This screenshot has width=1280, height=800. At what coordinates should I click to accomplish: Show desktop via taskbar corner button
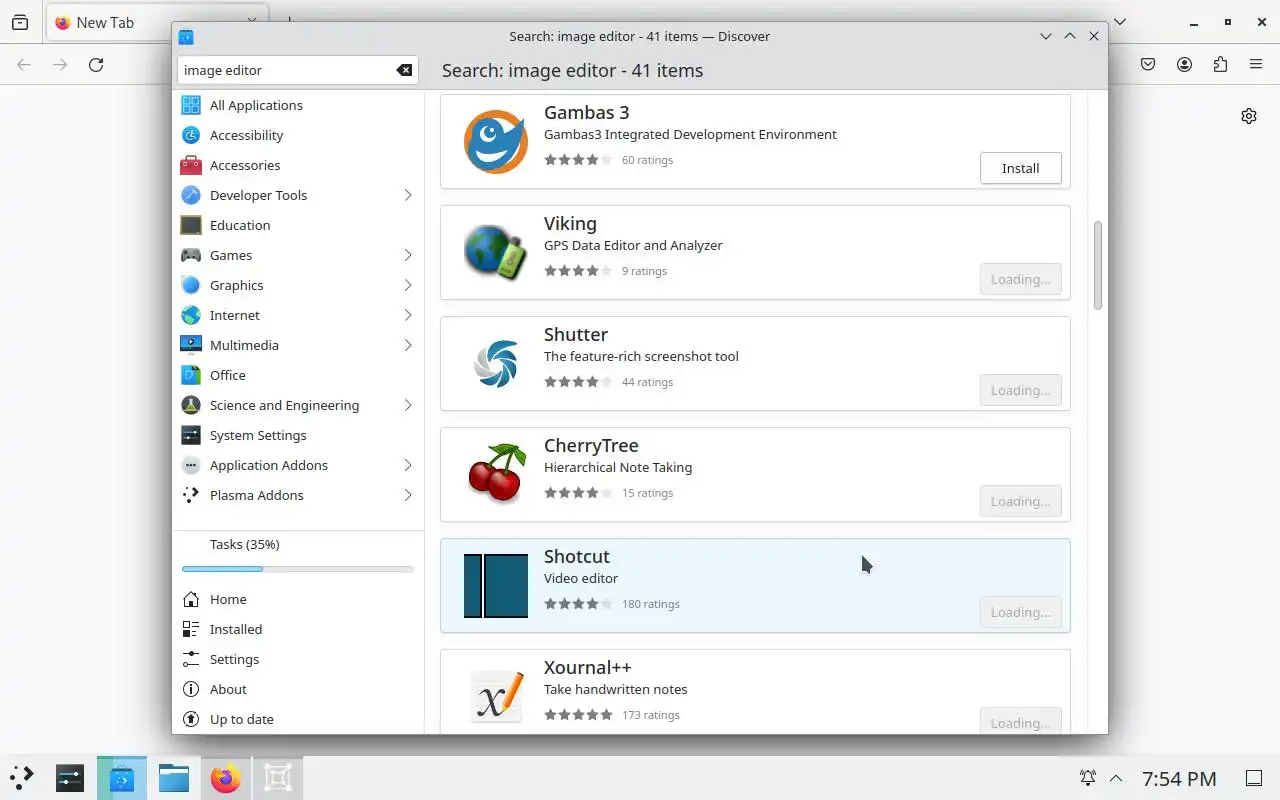pos(1253,778)
